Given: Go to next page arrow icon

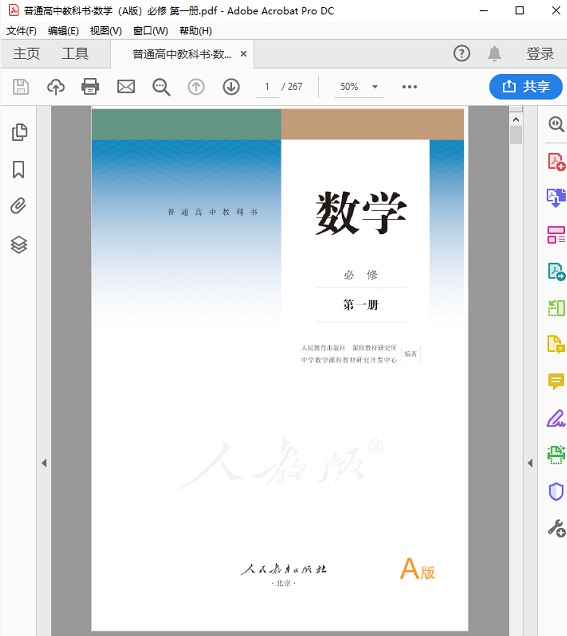Looking at the screenshot, I should (231, 87).
